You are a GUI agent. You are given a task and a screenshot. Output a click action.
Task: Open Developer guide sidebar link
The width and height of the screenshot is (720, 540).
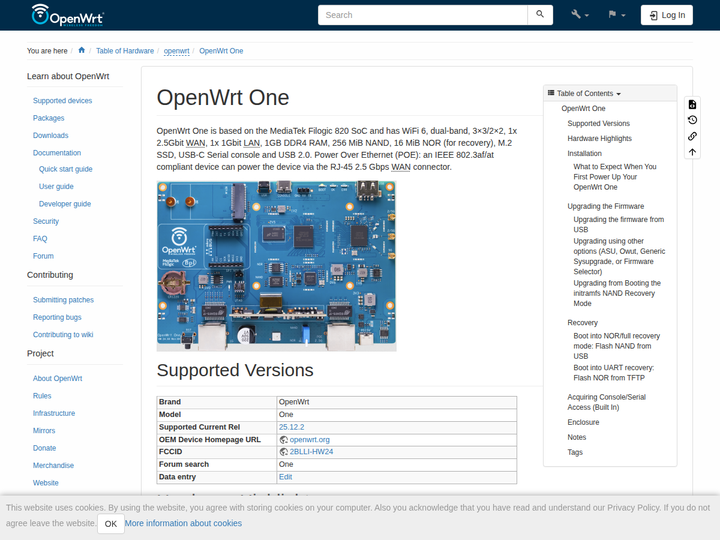(x=65, y=204)
